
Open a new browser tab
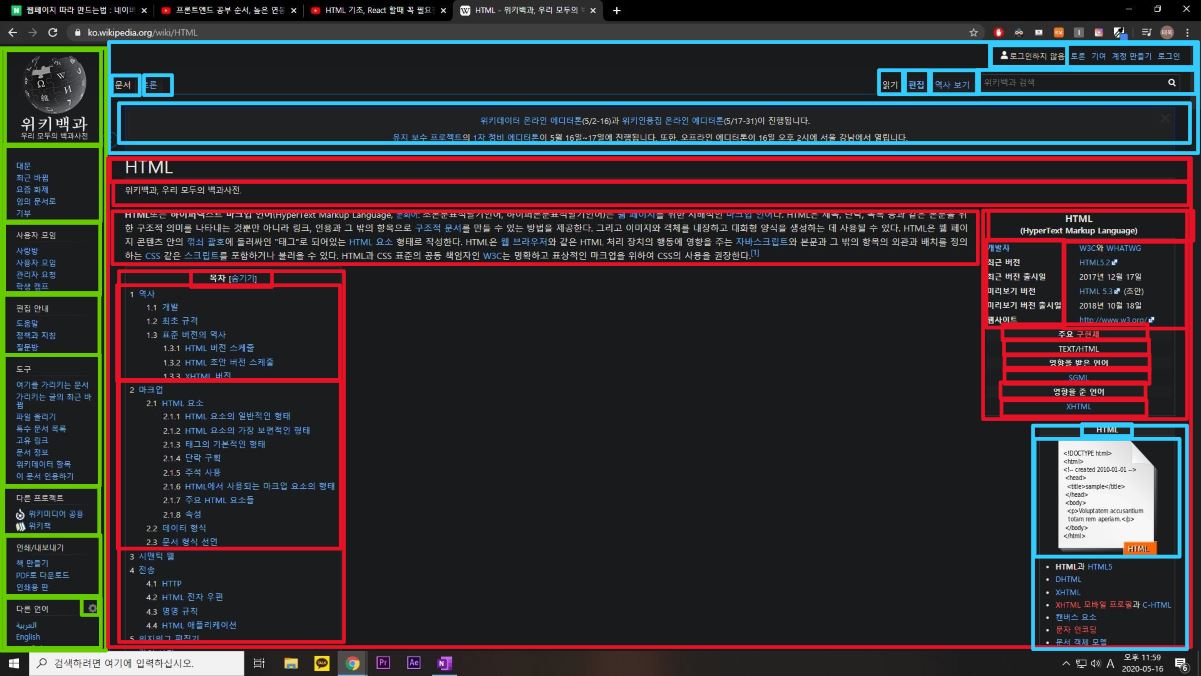pos(616,10)
